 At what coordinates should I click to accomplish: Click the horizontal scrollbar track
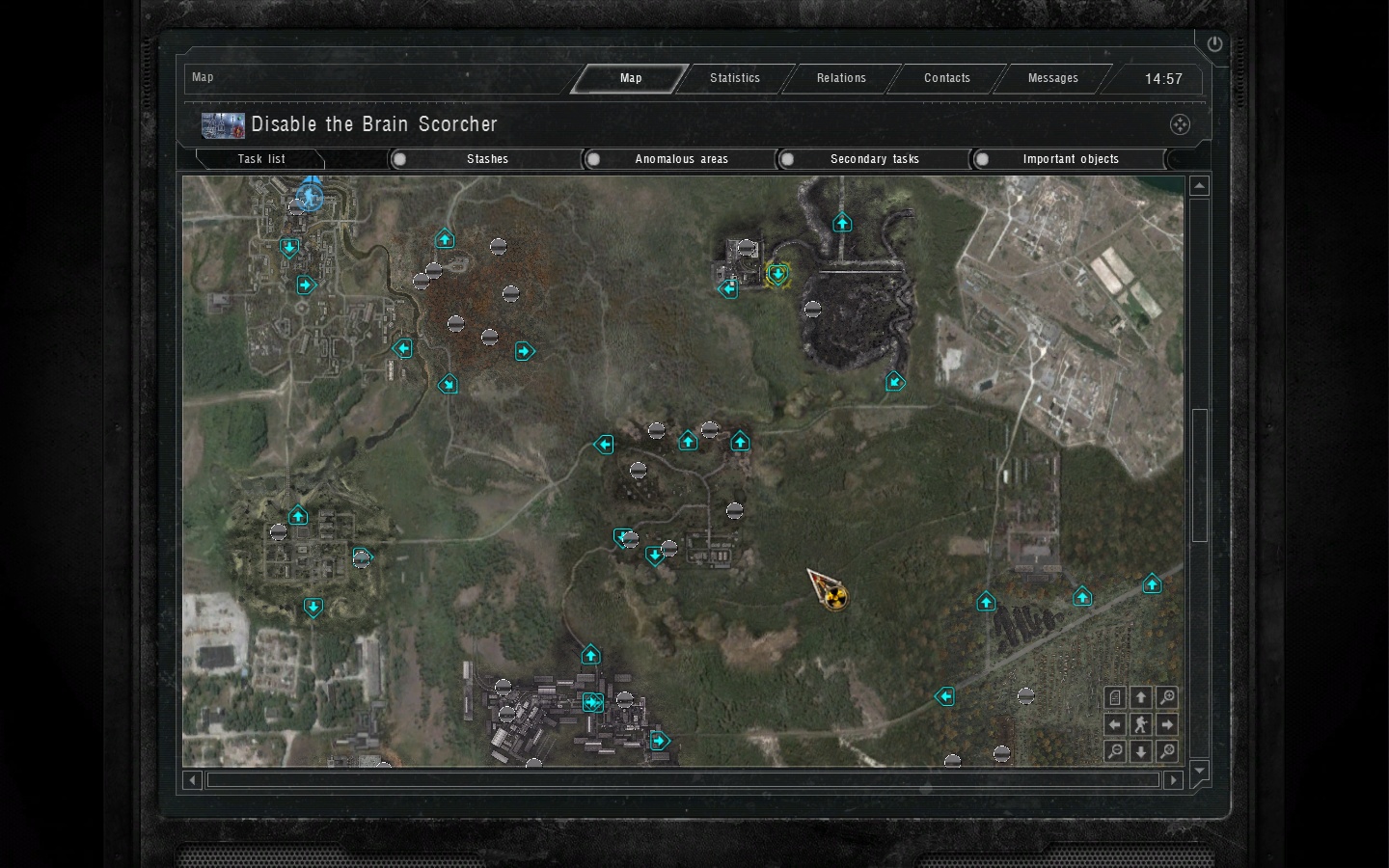683,779
